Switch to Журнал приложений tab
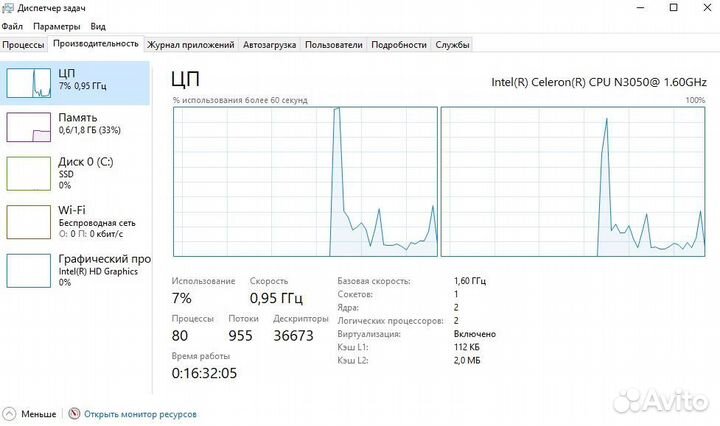The width and height of the screenshot is (720, 426). pyautogui.click(x=191, y=45)
